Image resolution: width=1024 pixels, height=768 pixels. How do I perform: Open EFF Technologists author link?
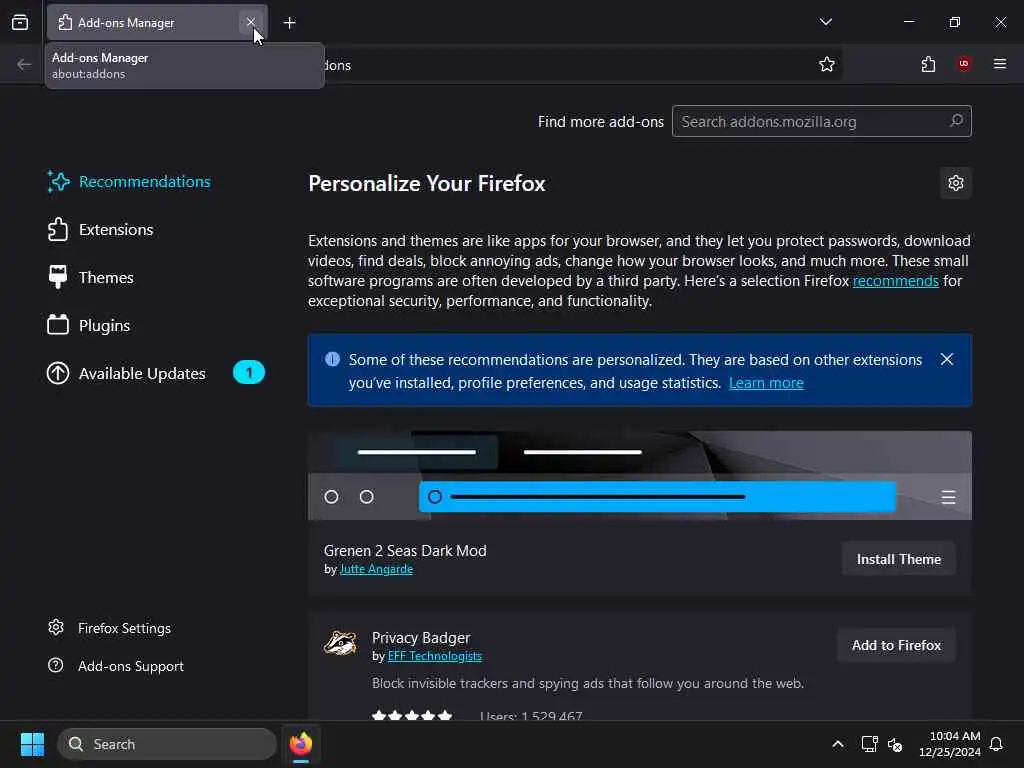point(435,656)
